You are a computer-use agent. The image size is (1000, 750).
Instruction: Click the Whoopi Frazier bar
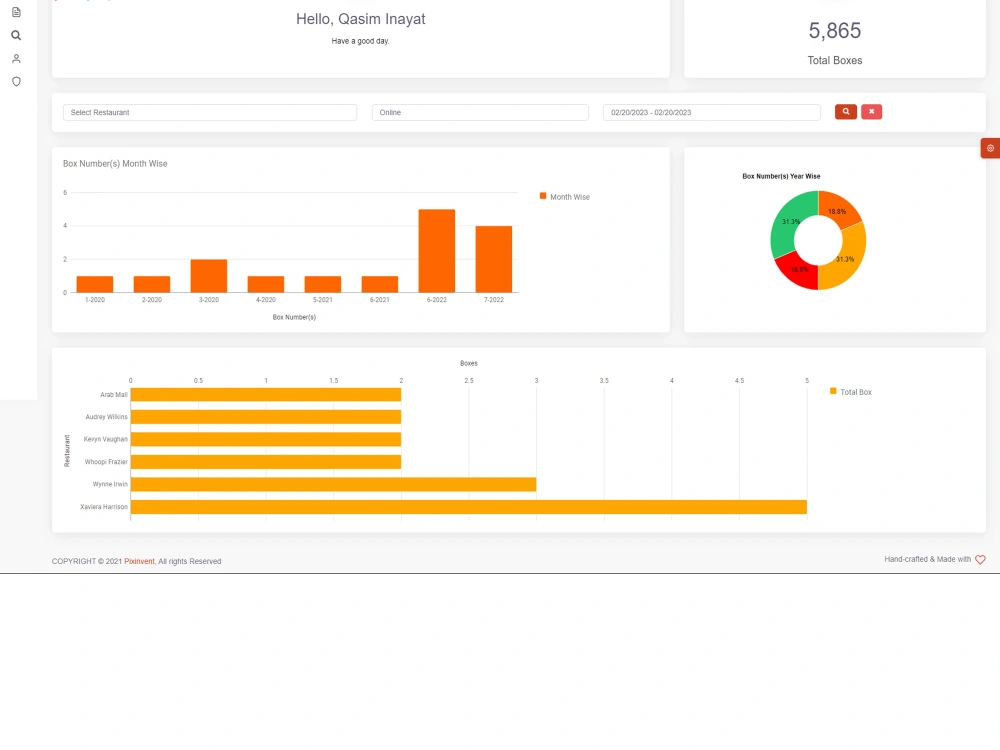click(x=266, y=462)
